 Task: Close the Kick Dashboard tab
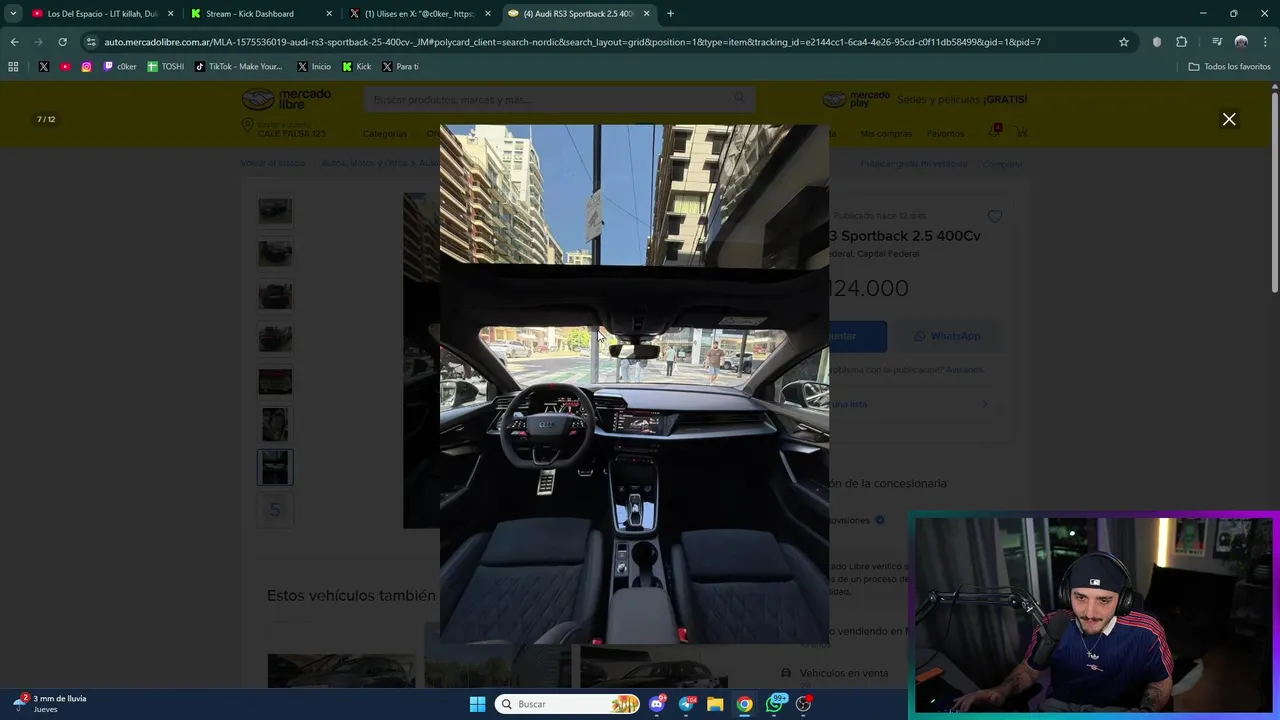click(329, 14)
